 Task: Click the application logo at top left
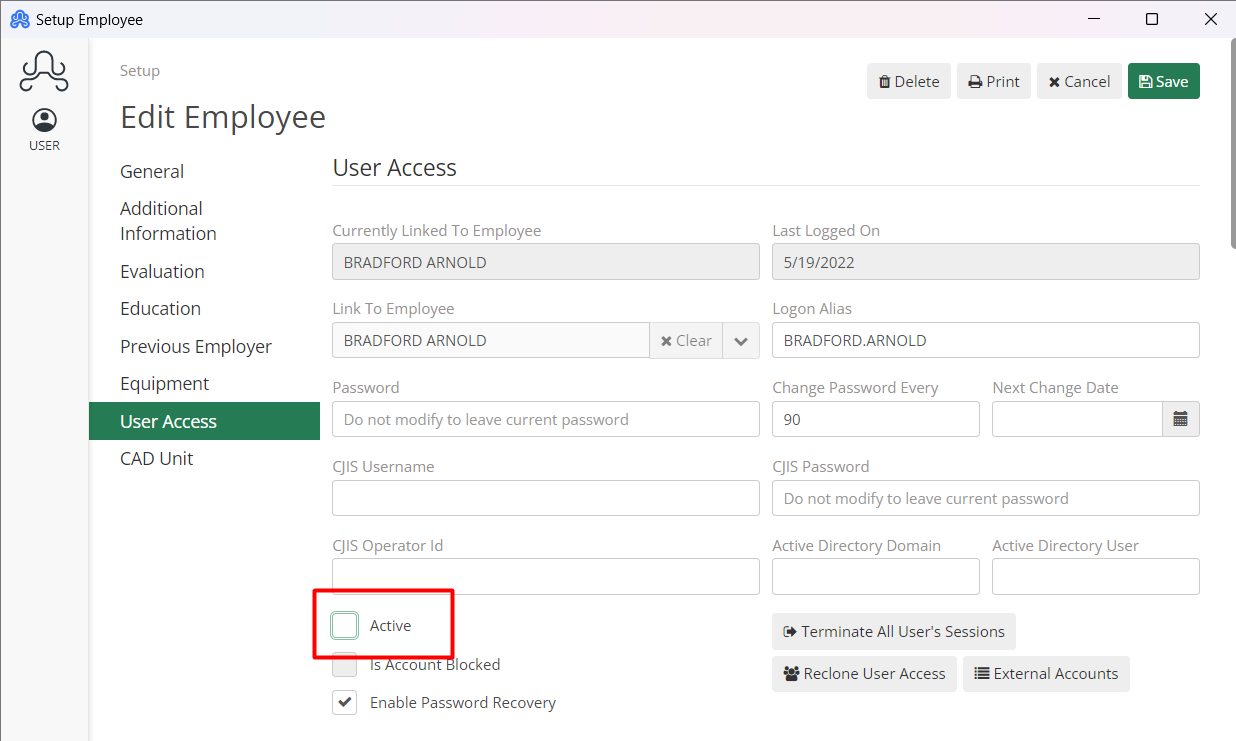coord(44,71)
